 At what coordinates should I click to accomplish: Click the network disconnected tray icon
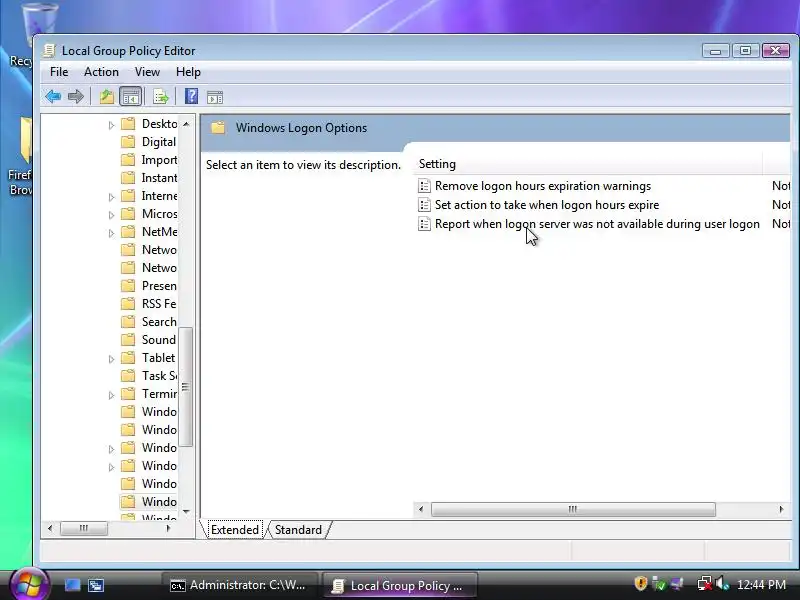click(705, 584)
